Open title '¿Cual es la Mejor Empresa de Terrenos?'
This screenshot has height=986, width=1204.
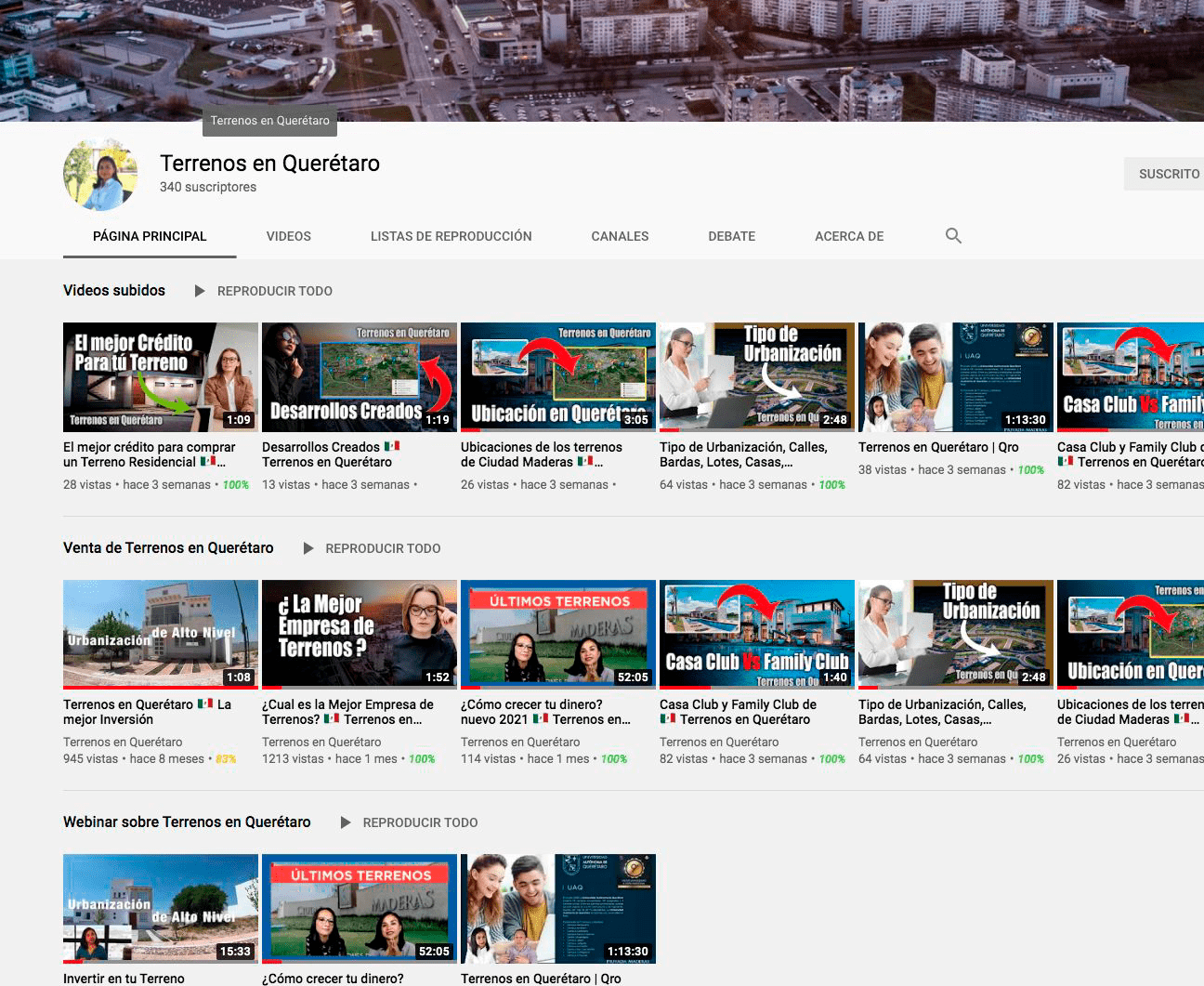[x=347, y=712]
